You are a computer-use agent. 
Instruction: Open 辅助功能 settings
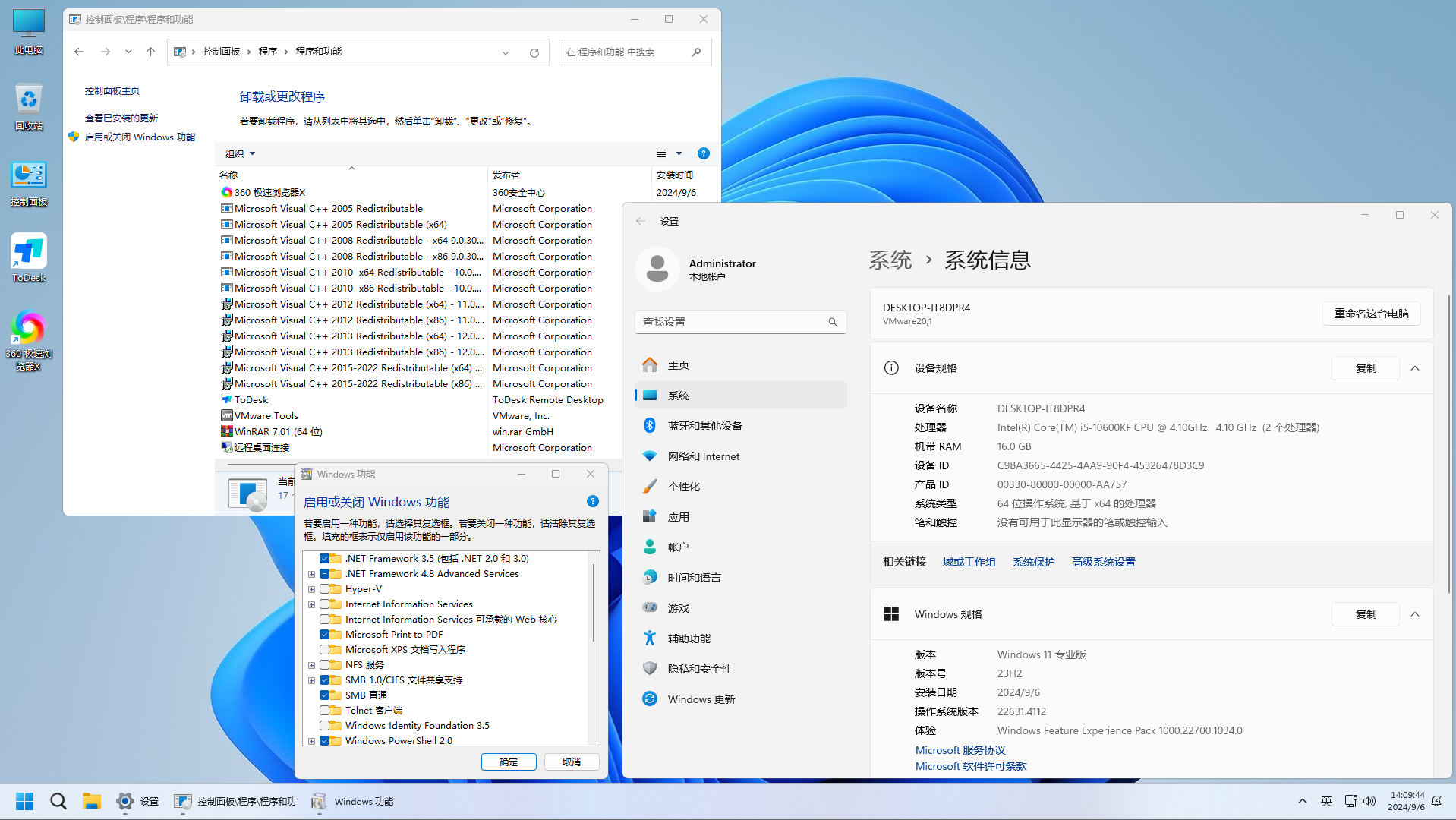click(x=741, y=639)
